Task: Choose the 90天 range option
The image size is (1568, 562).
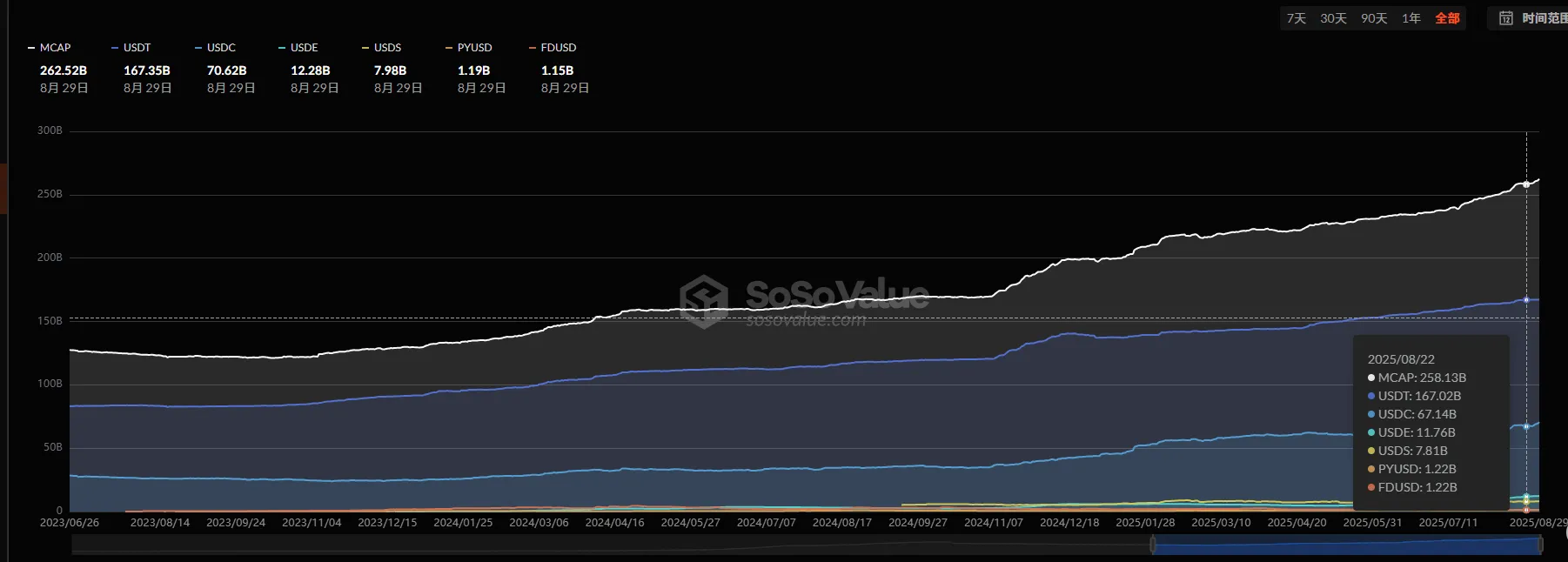Action: coord(1374,18)
